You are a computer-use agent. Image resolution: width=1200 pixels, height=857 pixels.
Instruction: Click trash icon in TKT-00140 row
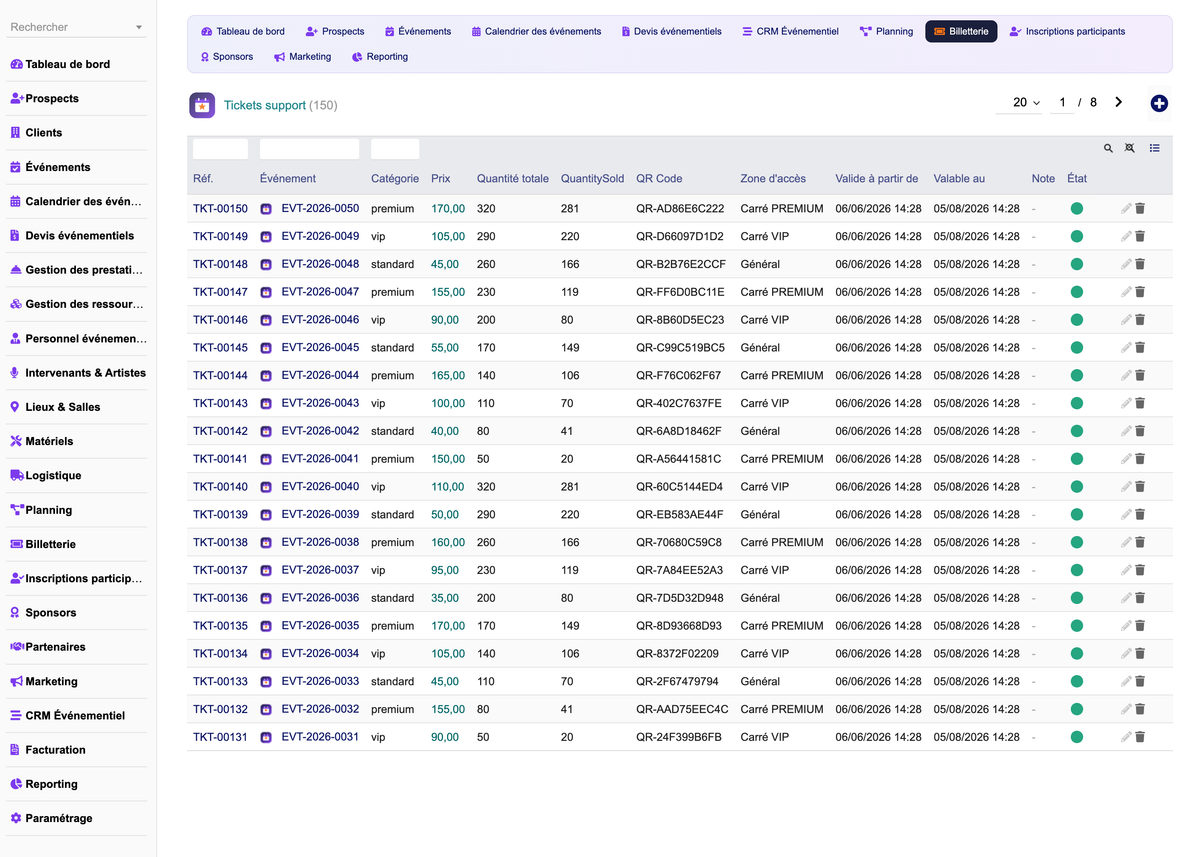1140,487
